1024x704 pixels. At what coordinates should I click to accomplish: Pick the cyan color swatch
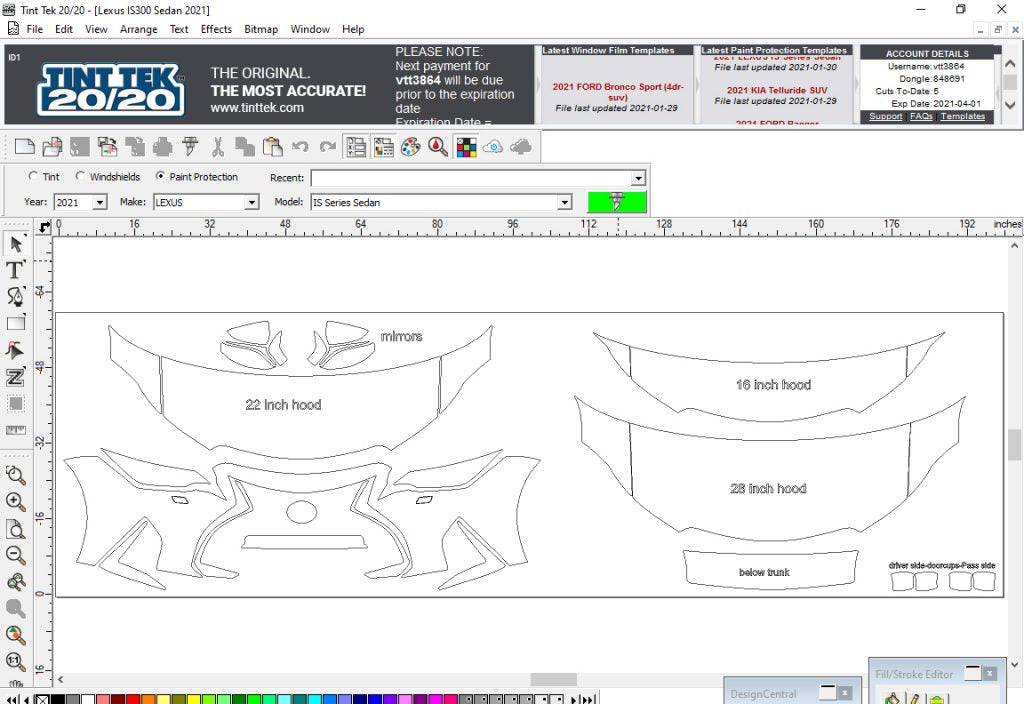[x=314, y=699]
